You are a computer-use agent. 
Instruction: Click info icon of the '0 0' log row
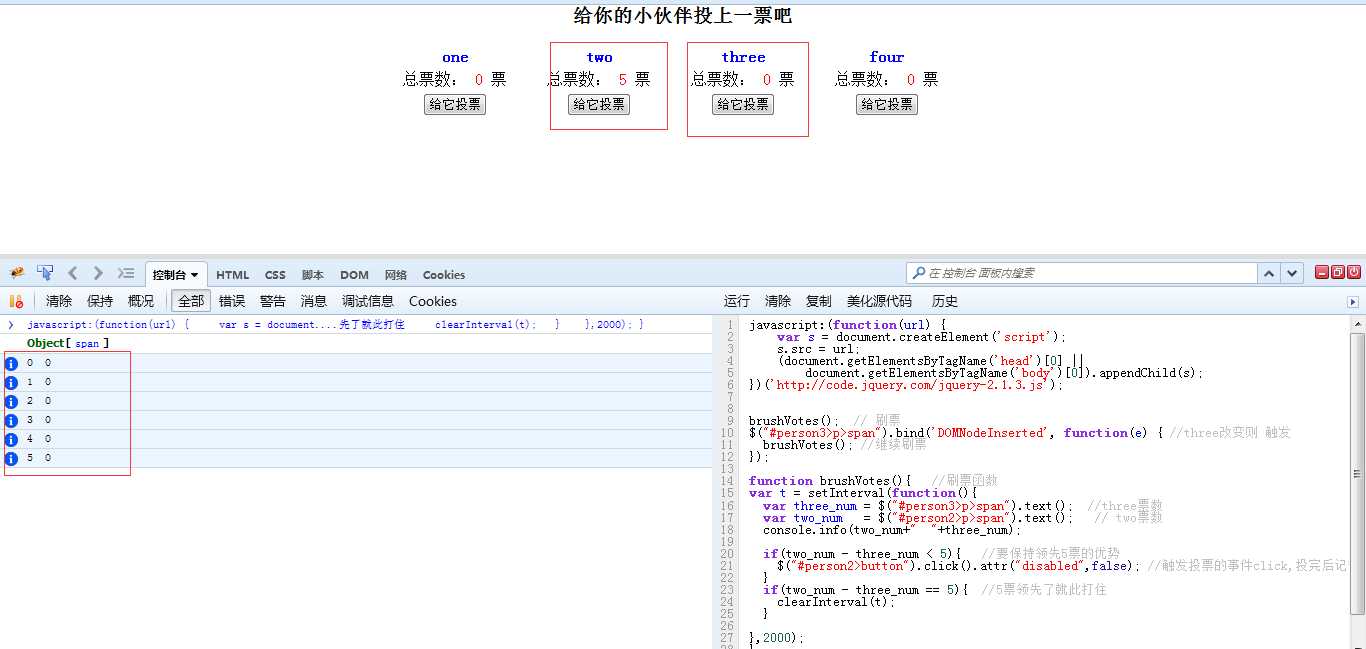pos(12,363)
